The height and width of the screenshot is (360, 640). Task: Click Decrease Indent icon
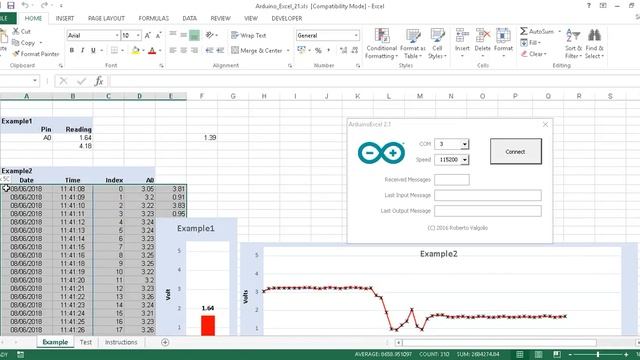coord(209,50)
